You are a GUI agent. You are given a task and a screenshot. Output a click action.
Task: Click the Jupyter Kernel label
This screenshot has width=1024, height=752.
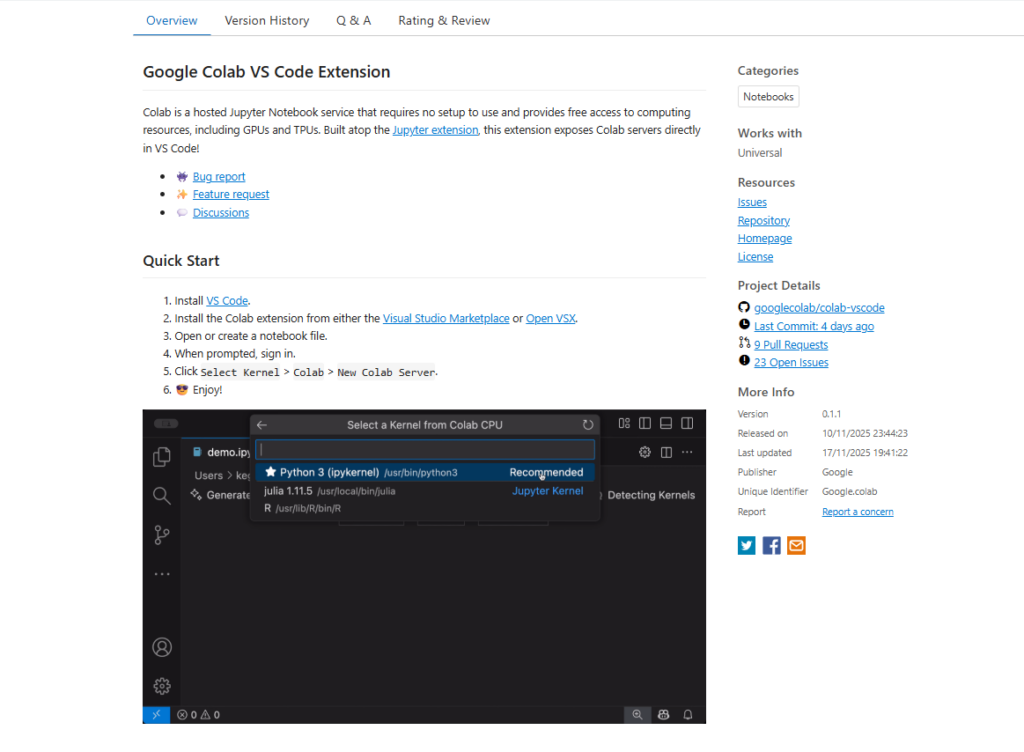click(547, 491)
